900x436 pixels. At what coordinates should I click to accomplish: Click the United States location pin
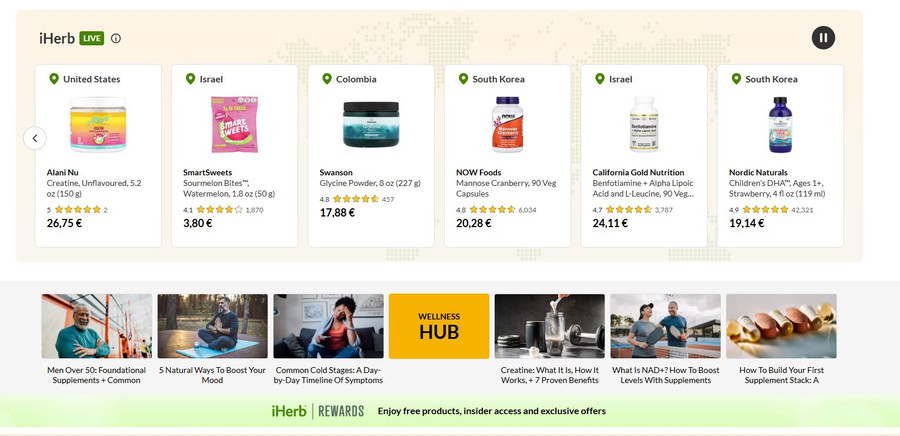(54, 79)
